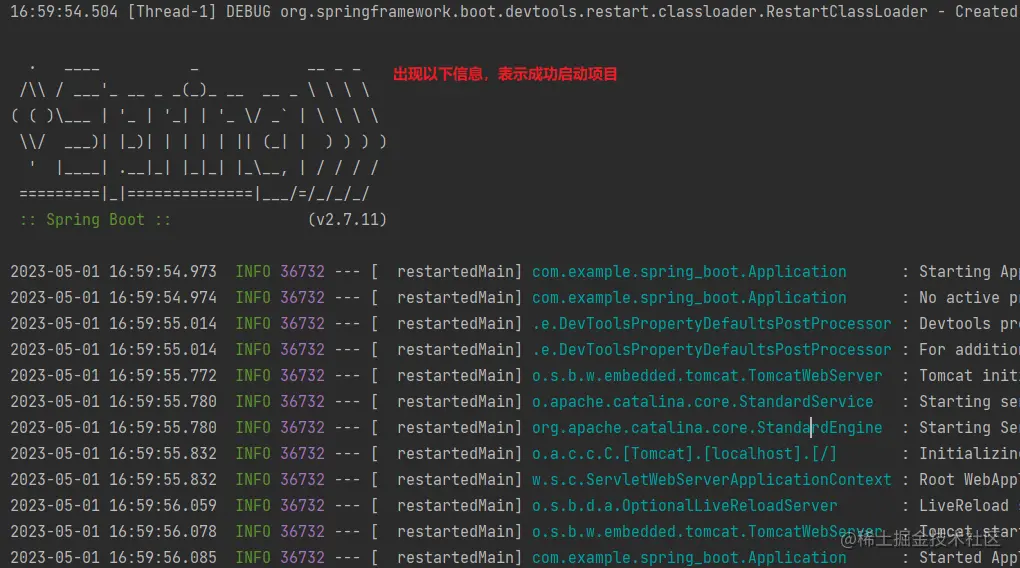The image size is (1020, 568).
Task: Click the 'Starting se' message after StandardService
Action: click(x=969, y=402)
